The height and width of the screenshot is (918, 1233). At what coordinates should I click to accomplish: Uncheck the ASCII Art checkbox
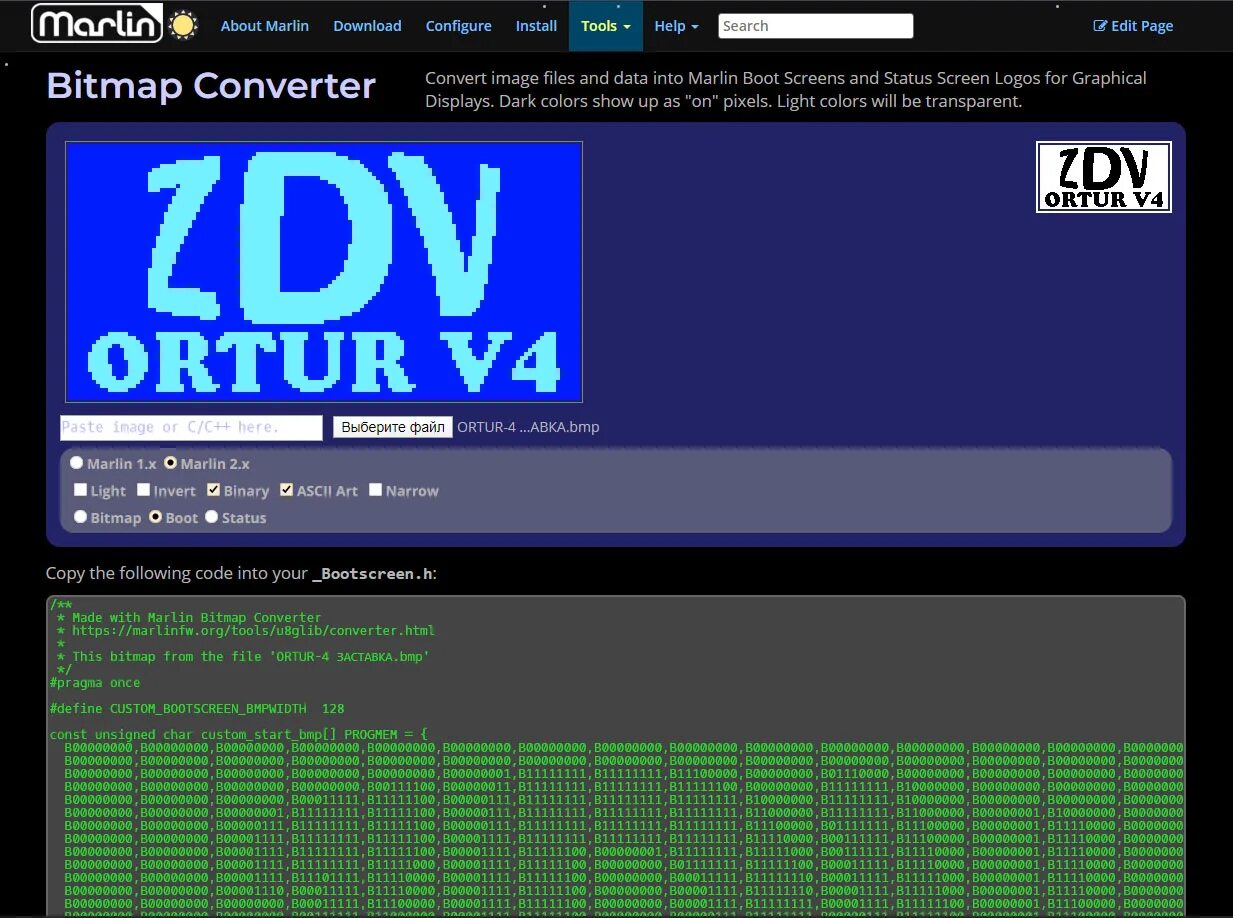pyautogui.click(x=287, y=490)
